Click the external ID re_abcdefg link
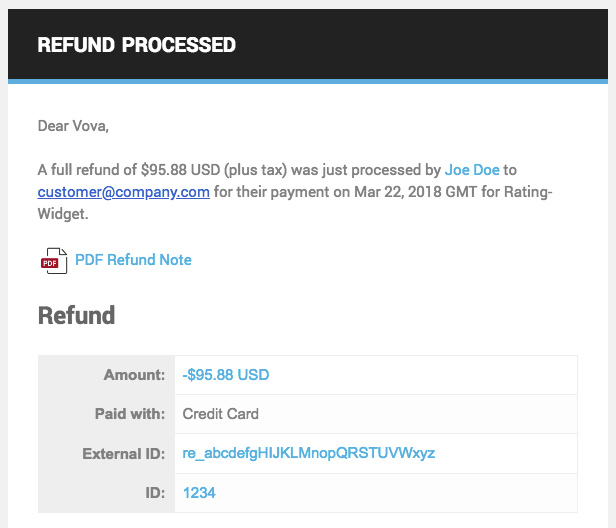This screenshot has width=616, height=528. (308, 453)
